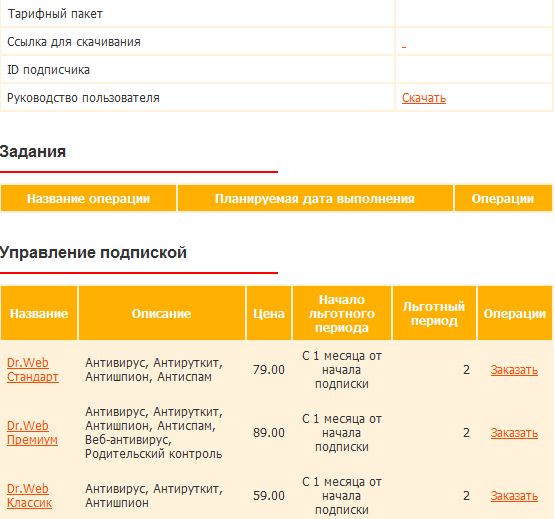Image resolution: width=555 pixels, height=519 pixels.
Task: Click the Льготный период column header
Action: click(x=434, y=313)
